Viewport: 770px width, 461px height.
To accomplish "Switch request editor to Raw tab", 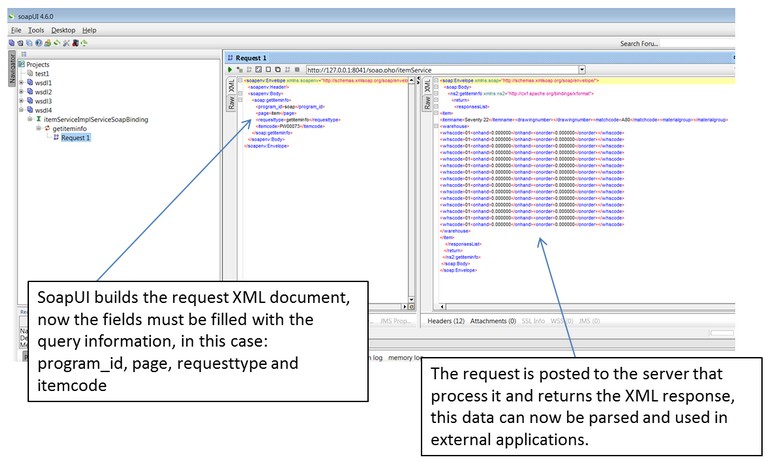I will tap(230, 102).
